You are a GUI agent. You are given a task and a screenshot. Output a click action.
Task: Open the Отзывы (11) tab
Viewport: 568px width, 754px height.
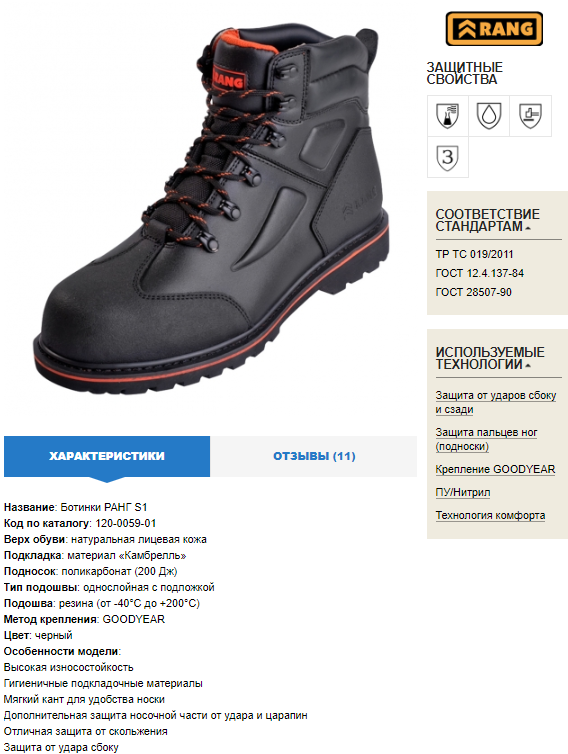tap(314, 456)
